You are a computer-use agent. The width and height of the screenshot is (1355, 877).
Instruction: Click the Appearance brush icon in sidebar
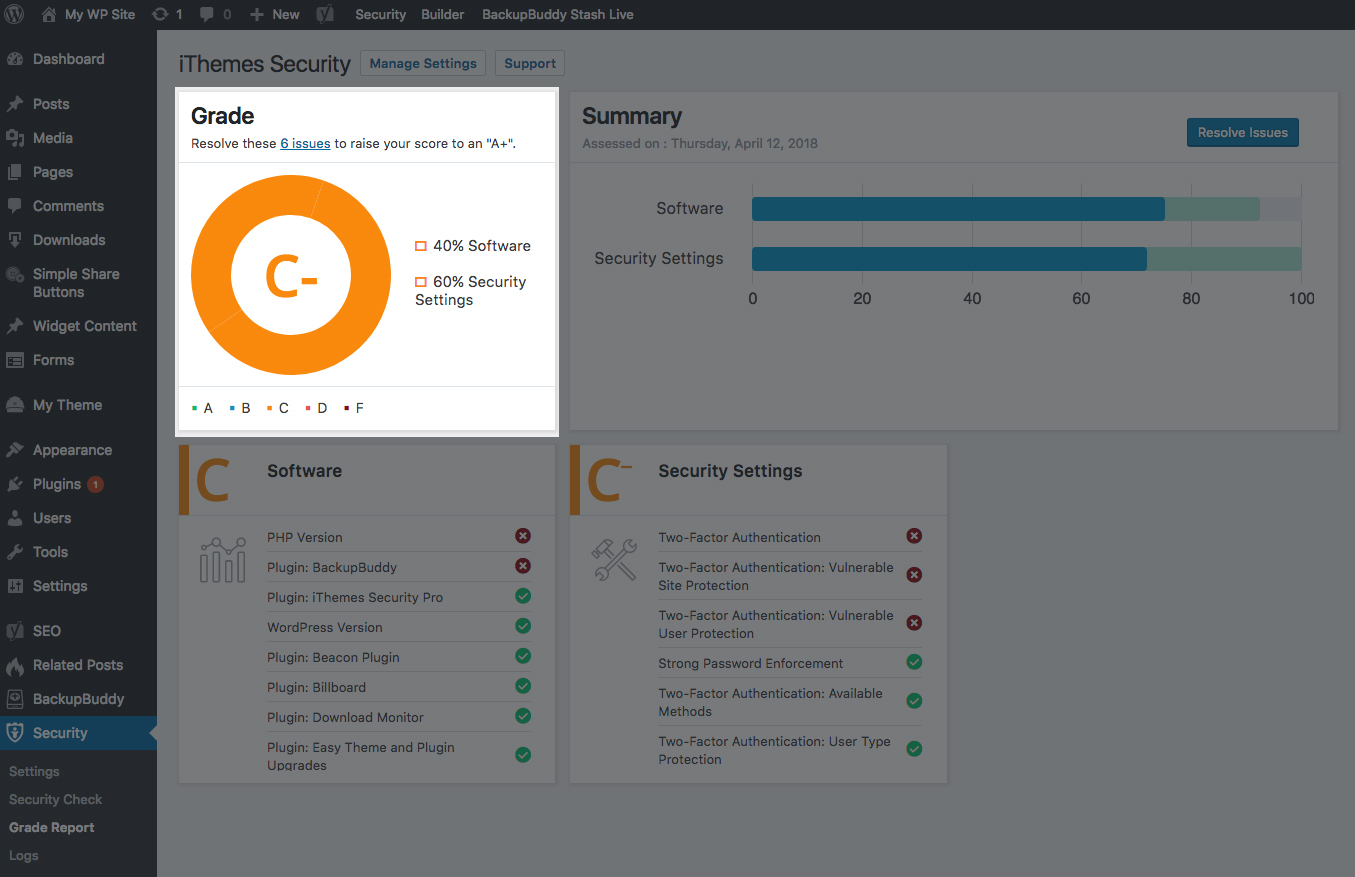(x=15, y=450)
